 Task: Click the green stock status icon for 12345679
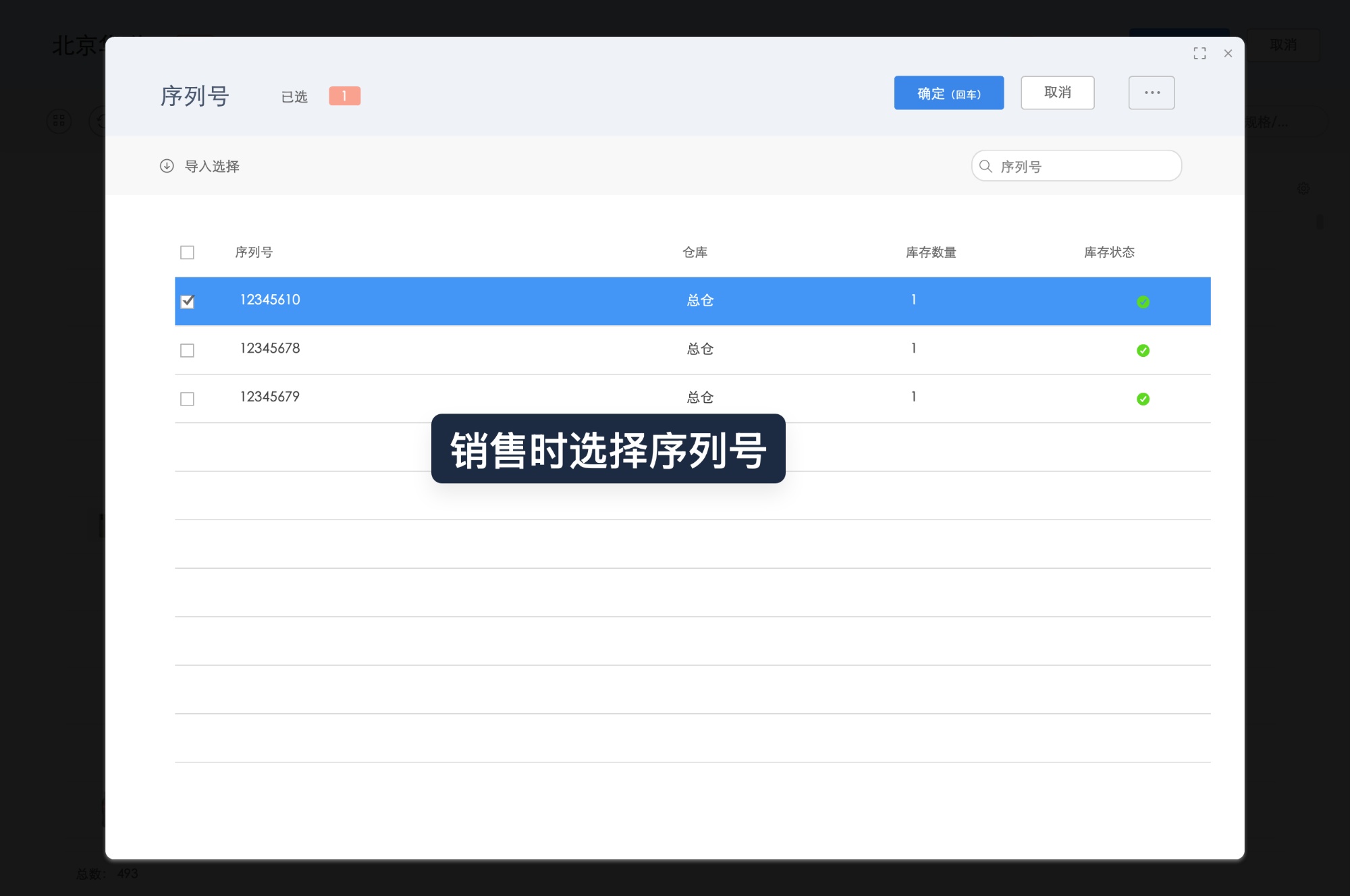click(x=1143, y=399)
